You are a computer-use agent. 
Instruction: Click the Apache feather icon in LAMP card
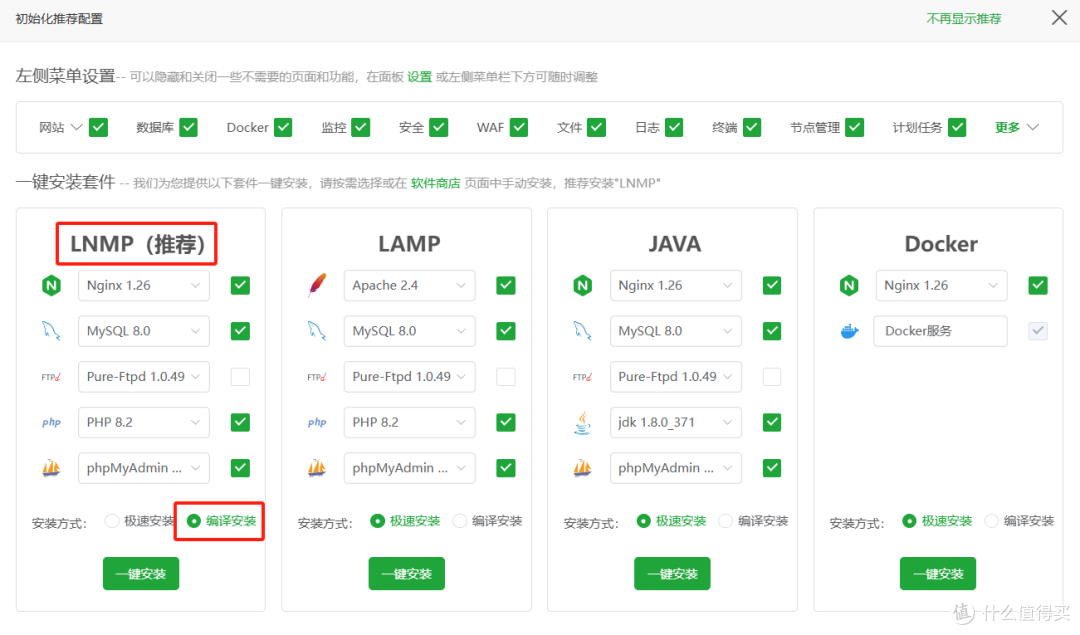point(317,285)
